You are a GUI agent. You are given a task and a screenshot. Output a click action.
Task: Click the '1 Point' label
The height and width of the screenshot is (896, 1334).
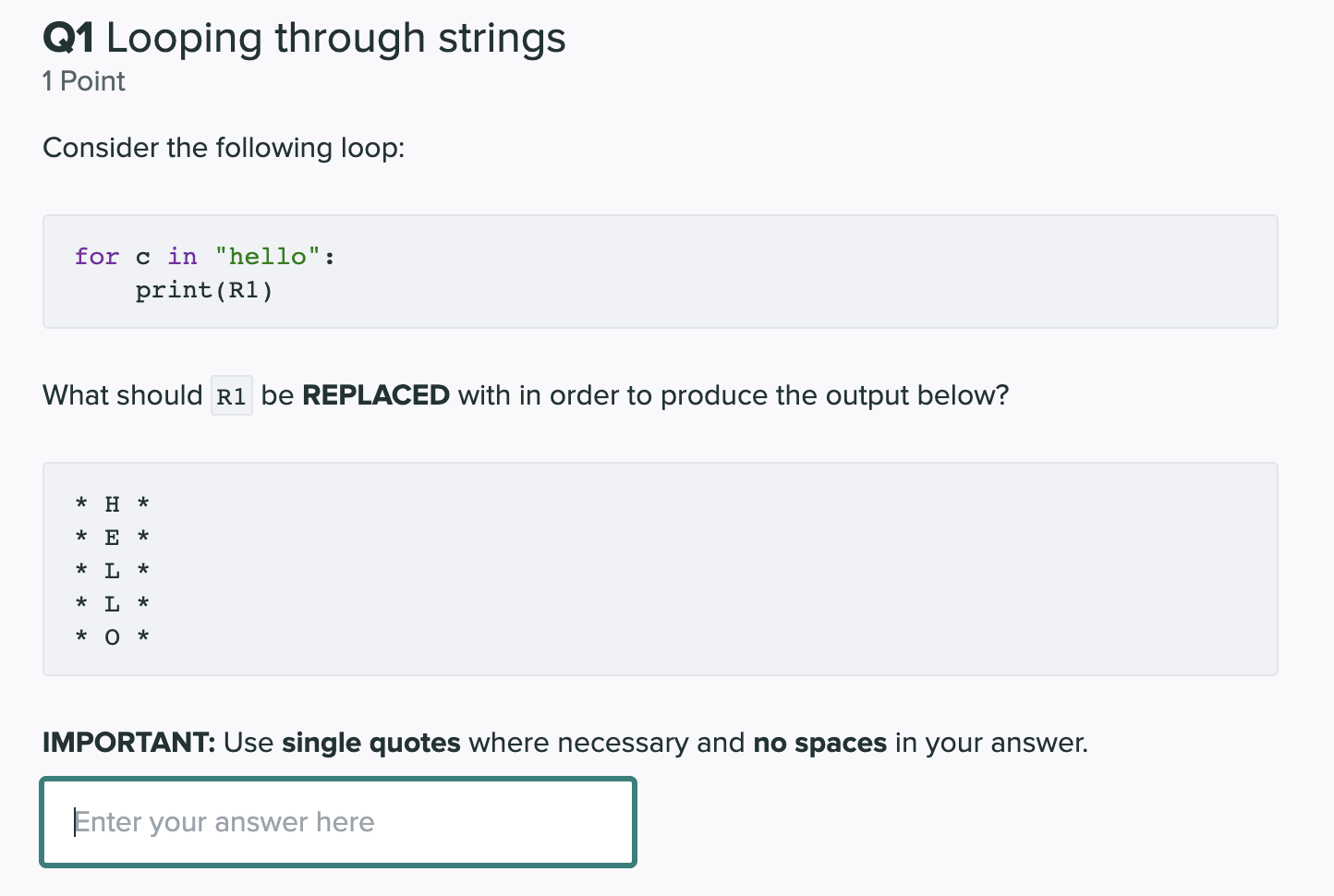point(82,81)
